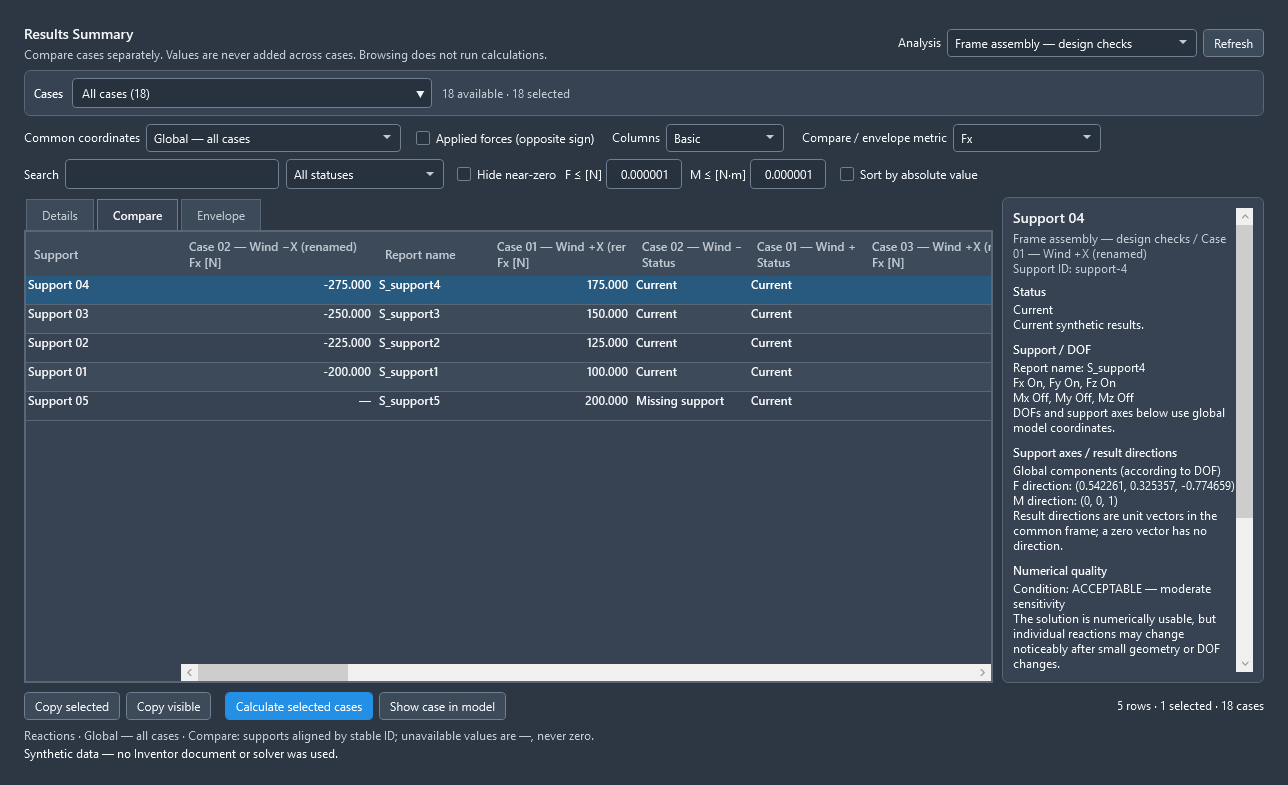Open the 'All statuses' filter dropdown

pyautogui.click(x=365, y=174)
